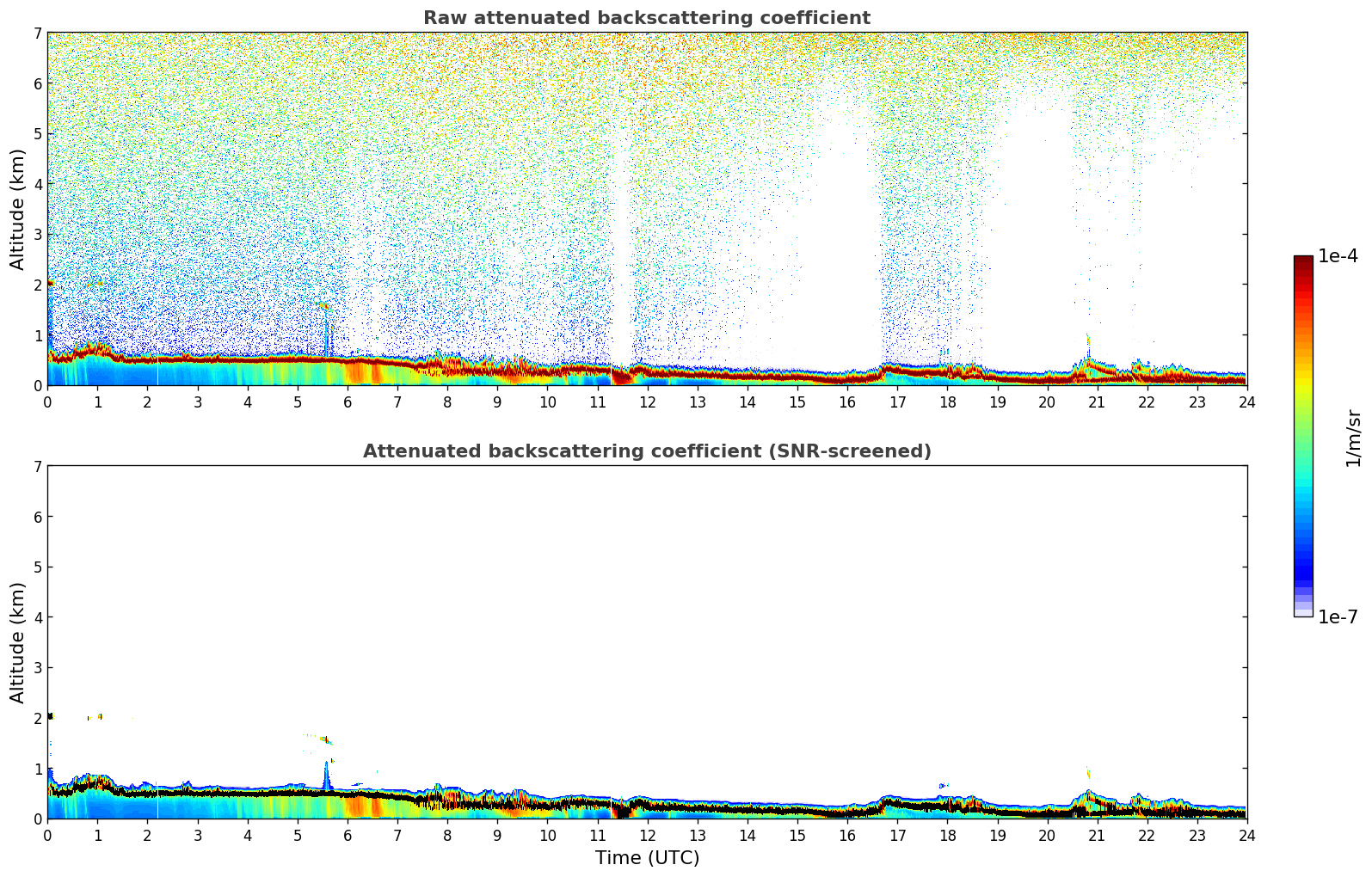The image size is (1372, 877).
Task: Click hour 6 tick on lower plot
Action: 348,835
